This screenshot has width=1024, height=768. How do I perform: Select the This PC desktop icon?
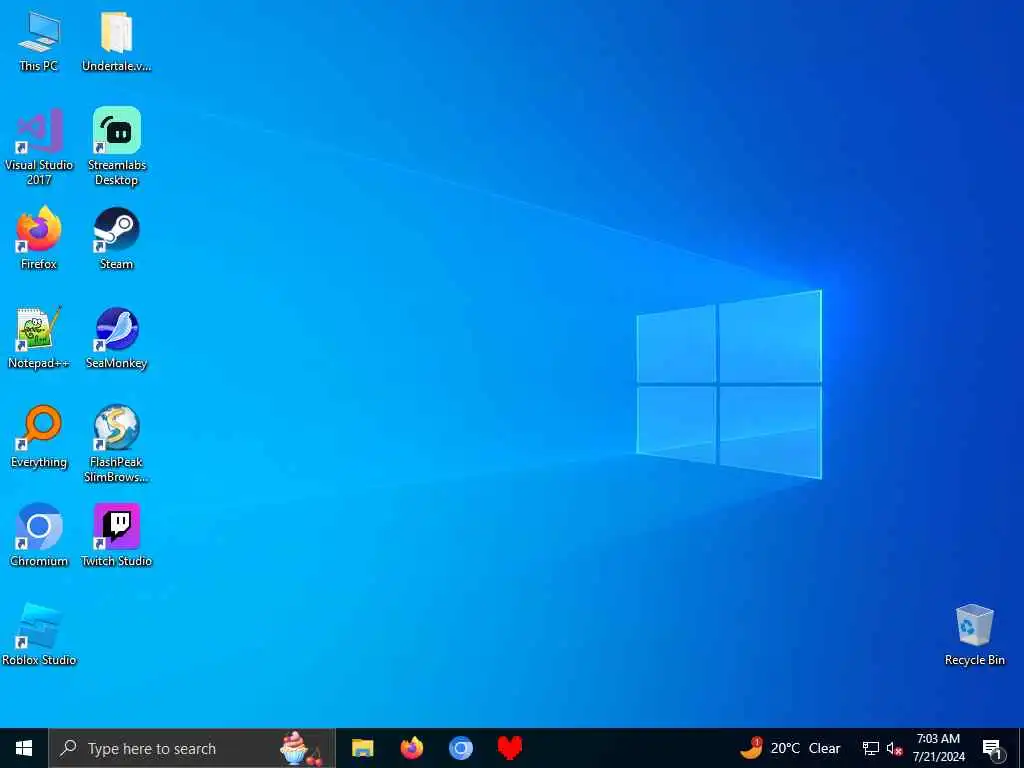point(39,41)
